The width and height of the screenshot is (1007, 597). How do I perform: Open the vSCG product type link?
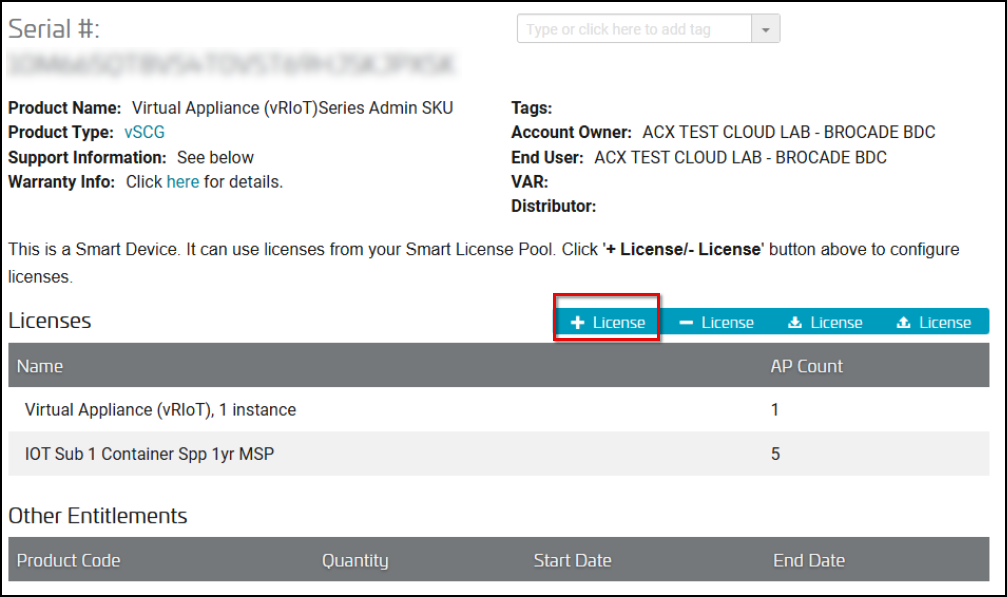(144, 132)
